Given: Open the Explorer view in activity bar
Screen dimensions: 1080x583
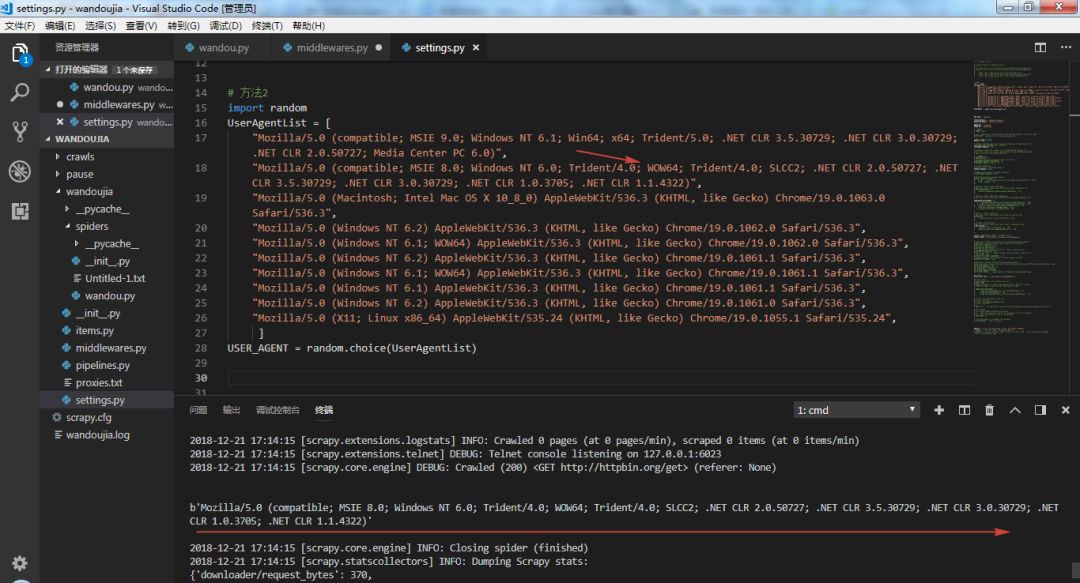Looking at the screenshot, I should point(19,54).
